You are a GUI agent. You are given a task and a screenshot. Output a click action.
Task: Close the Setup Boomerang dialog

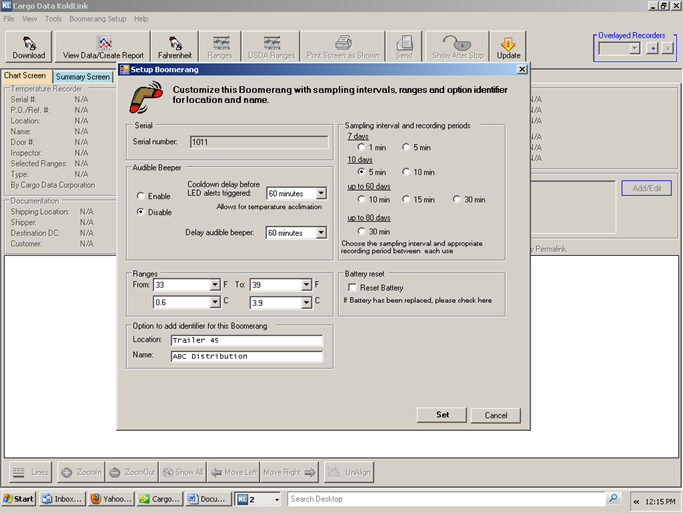[522, 69]
